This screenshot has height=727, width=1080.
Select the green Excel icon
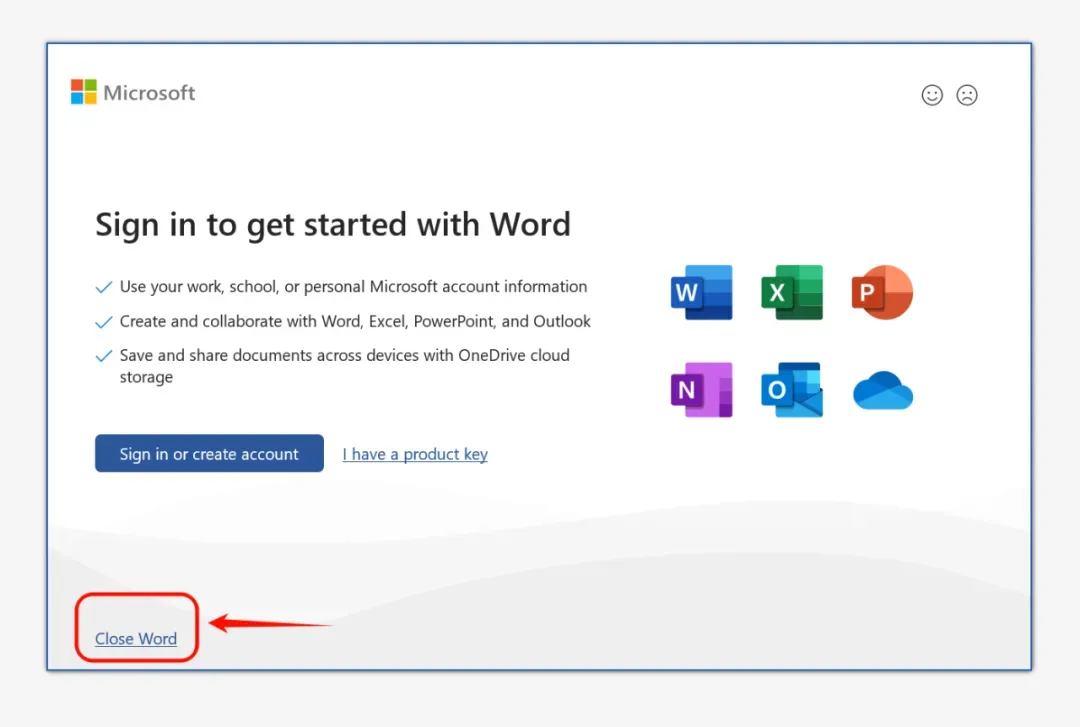[x=791, y=292]
